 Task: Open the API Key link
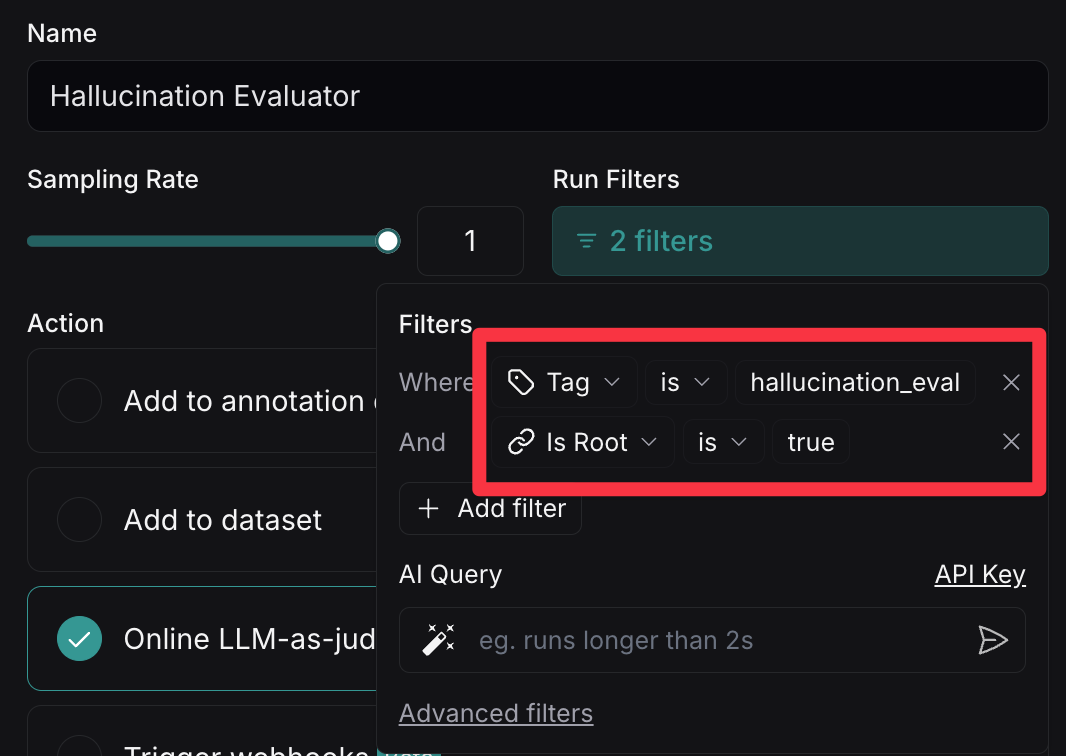[x=979, y=574]
